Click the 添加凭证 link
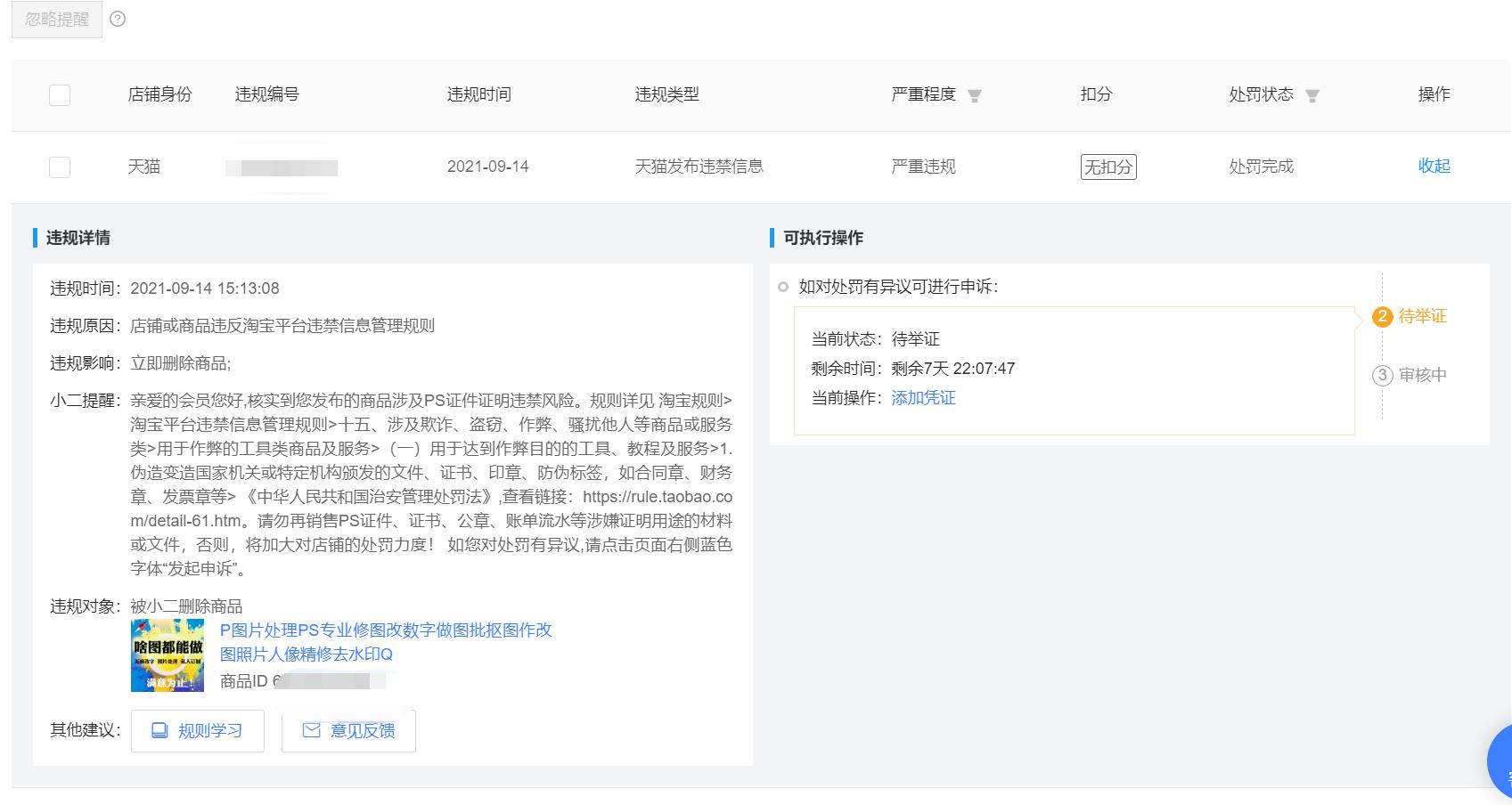Image resolution: width=1512 pixels, height=805 pixels. (x=922, y=398)
